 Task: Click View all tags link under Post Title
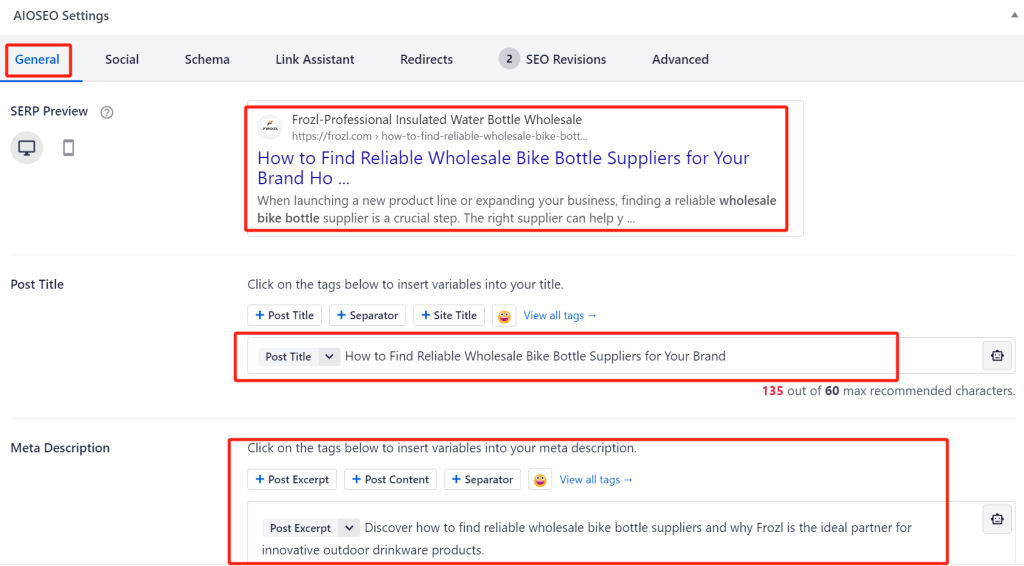[560, 316]
